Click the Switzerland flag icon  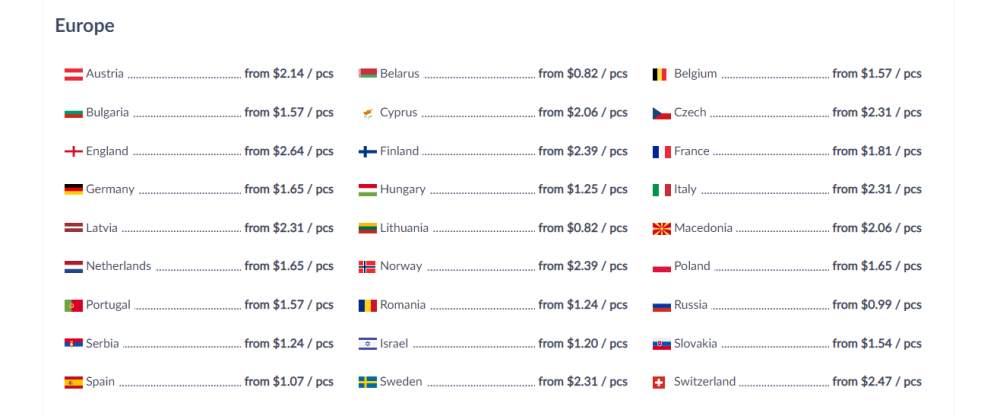659,382
